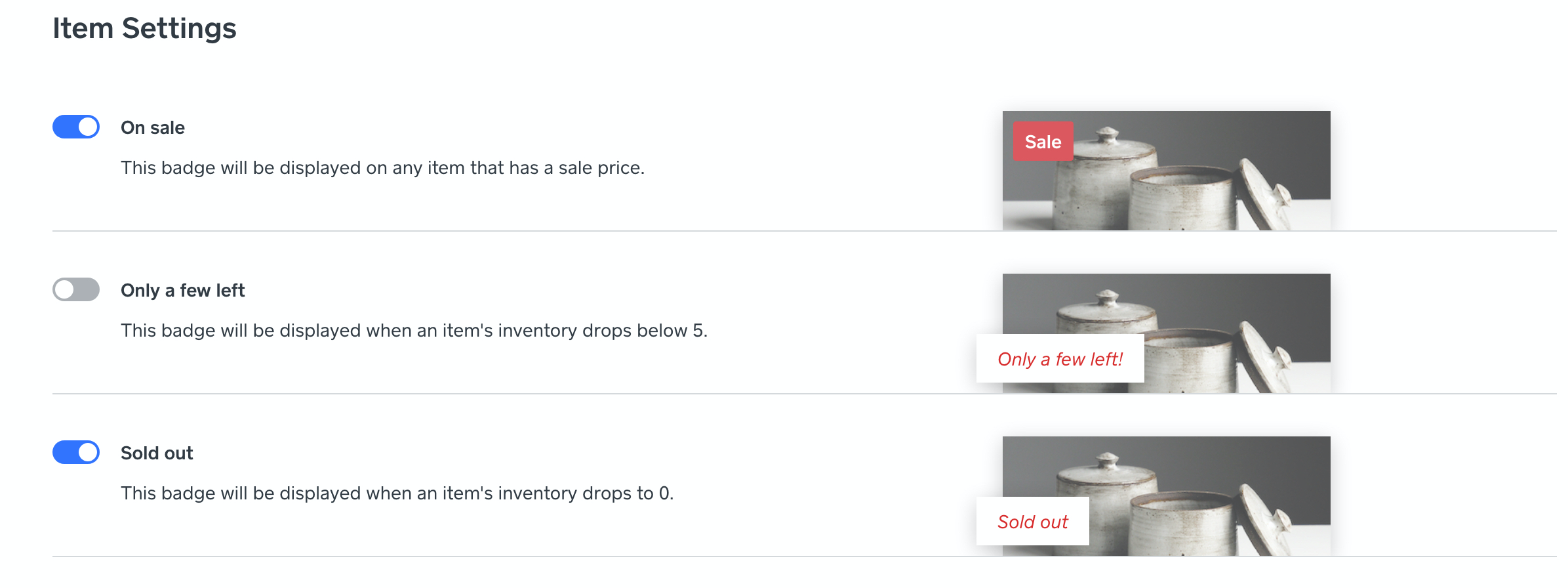Click the divider line below On sale row
This screenshot has width=1568, height=588.
coord(525,231)
